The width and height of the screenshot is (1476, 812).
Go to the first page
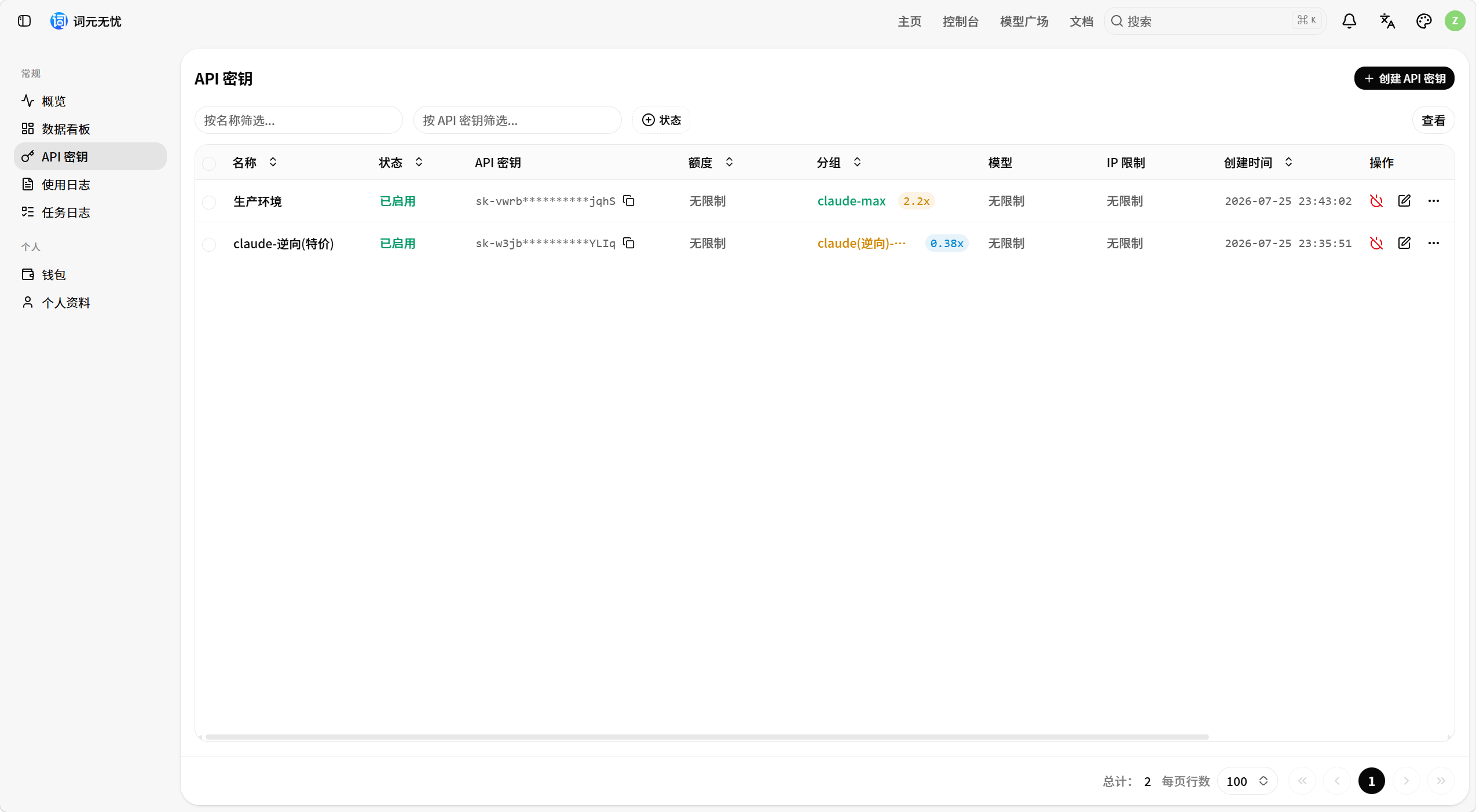pos(1302,781)
